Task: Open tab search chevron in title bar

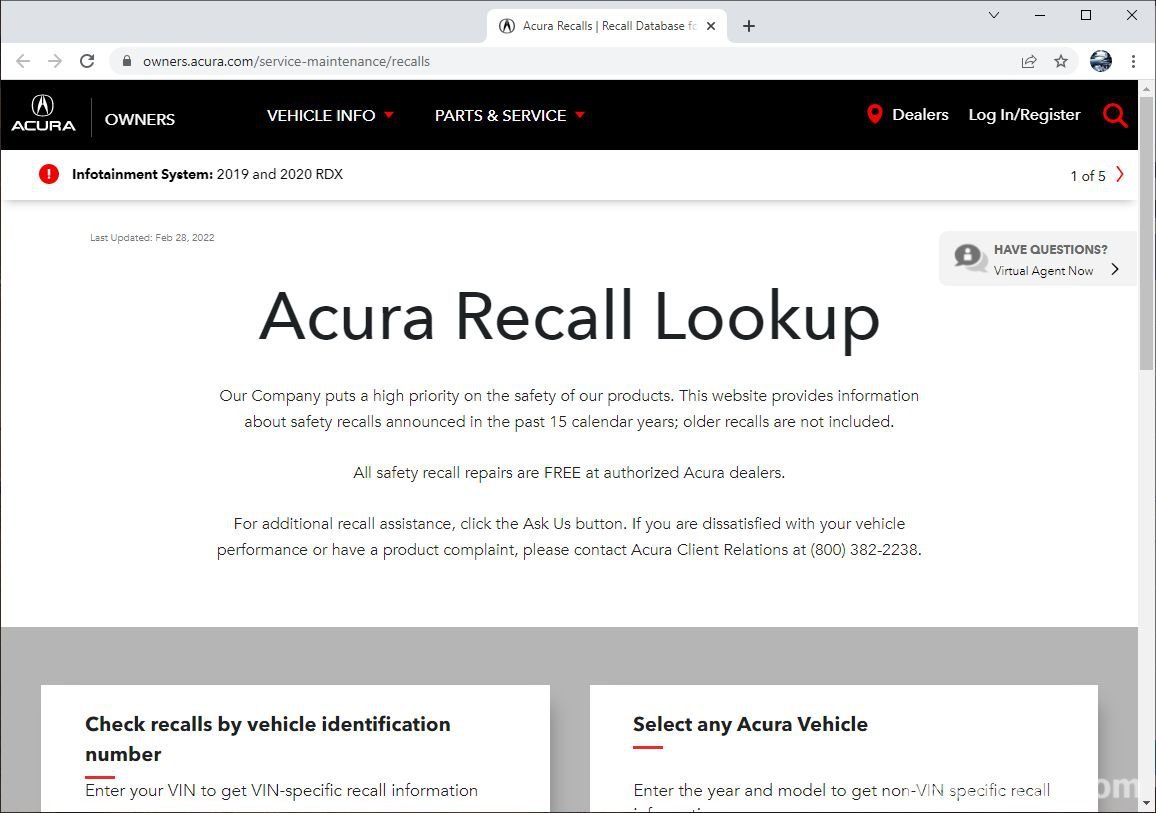Action: coord(994,15)
